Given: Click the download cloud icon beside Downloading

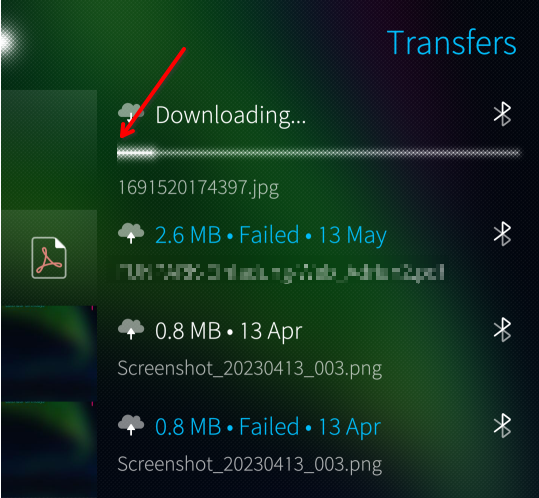Looking at the screenshot, I should point(131,113).
